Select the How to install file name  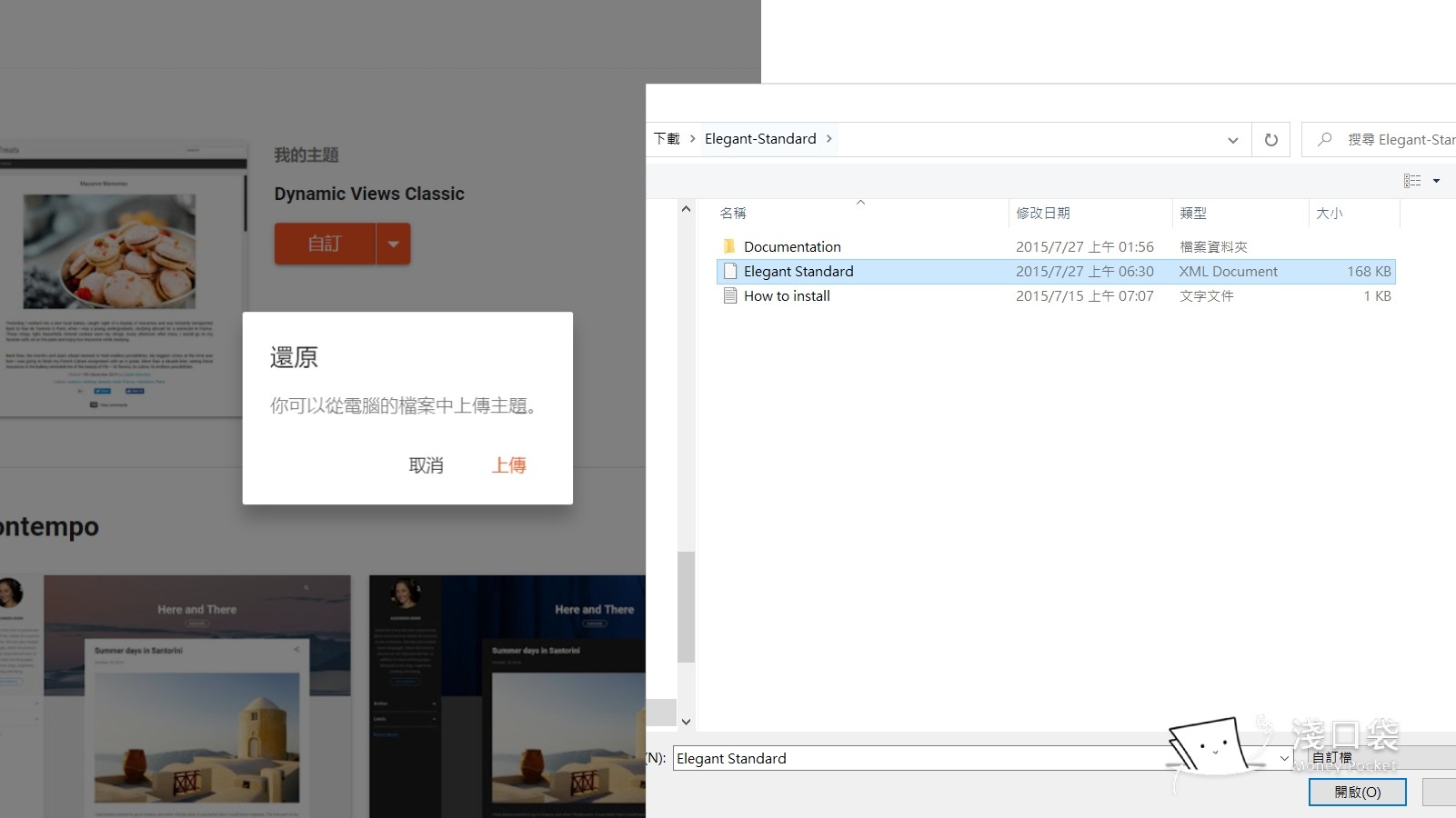coord(787,295)
